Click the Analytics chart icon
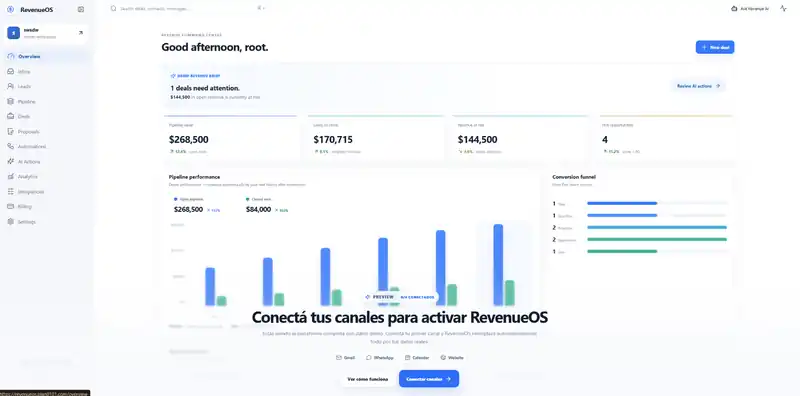Image resolution: width=800 pixels, height=396 pixels. click(x=11, y=177)
